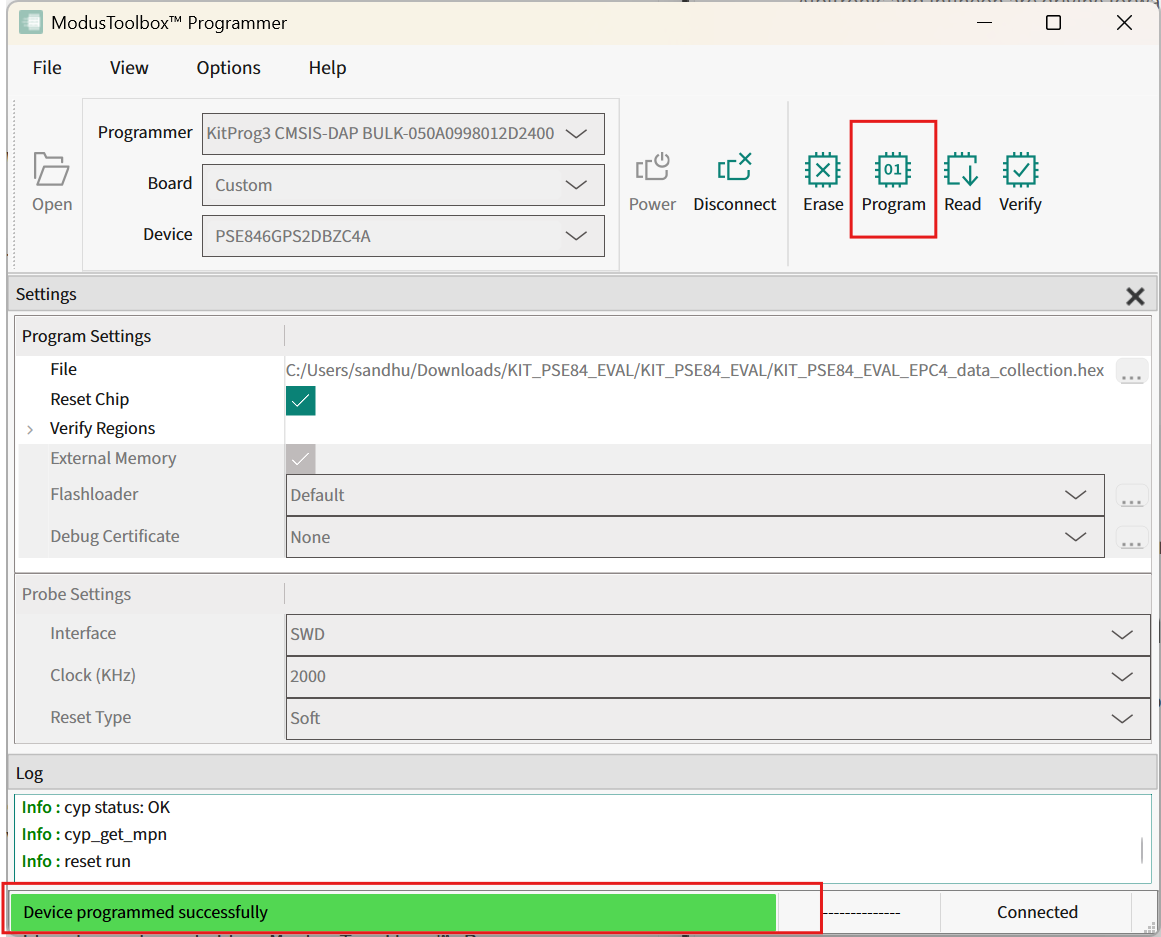1161x937 pixels.
Task: Toggle the External Memory checkbox
Action: [x=301, y=459]
